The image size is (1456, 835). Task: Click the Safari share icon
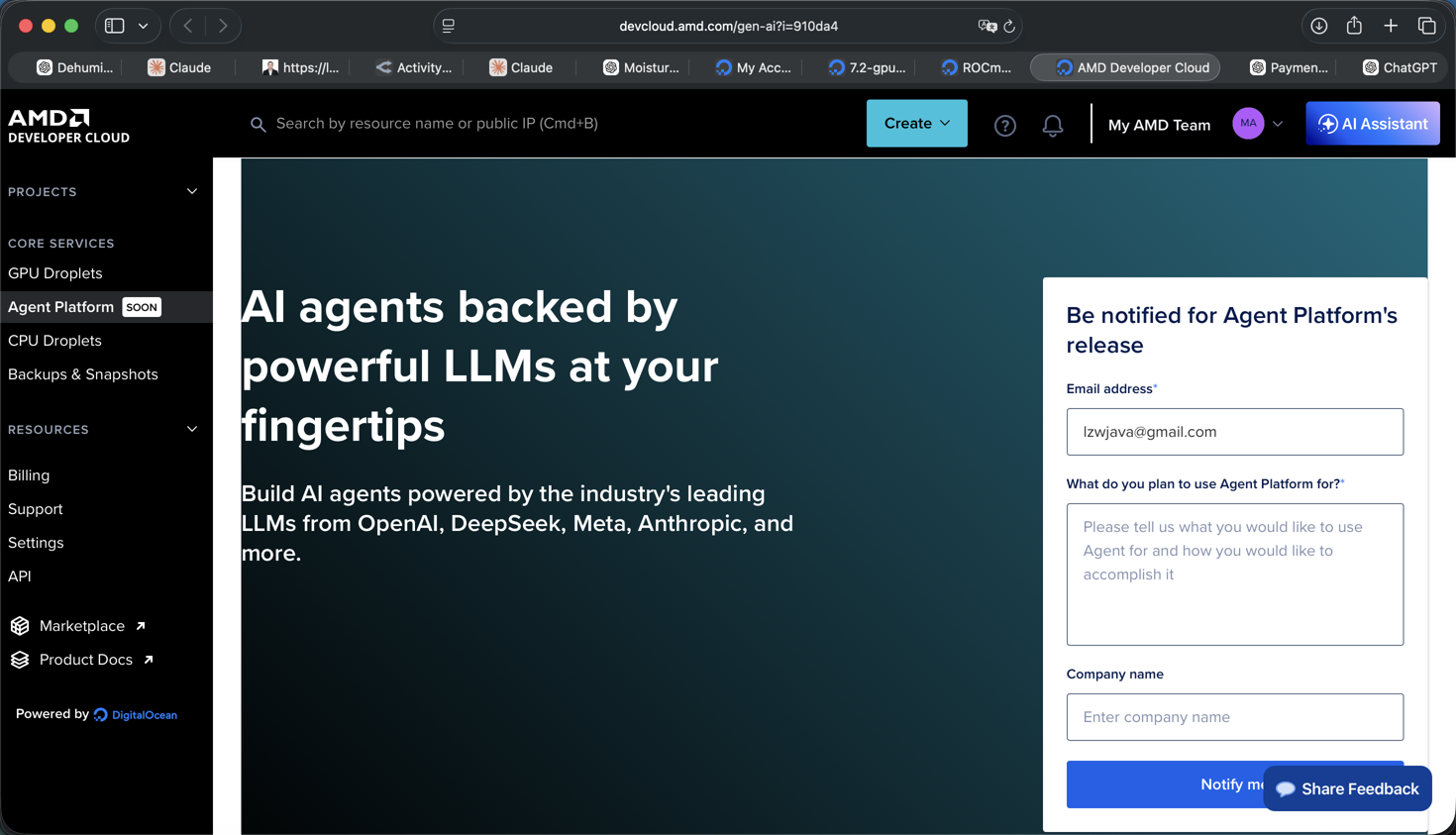pos(1354,26)
